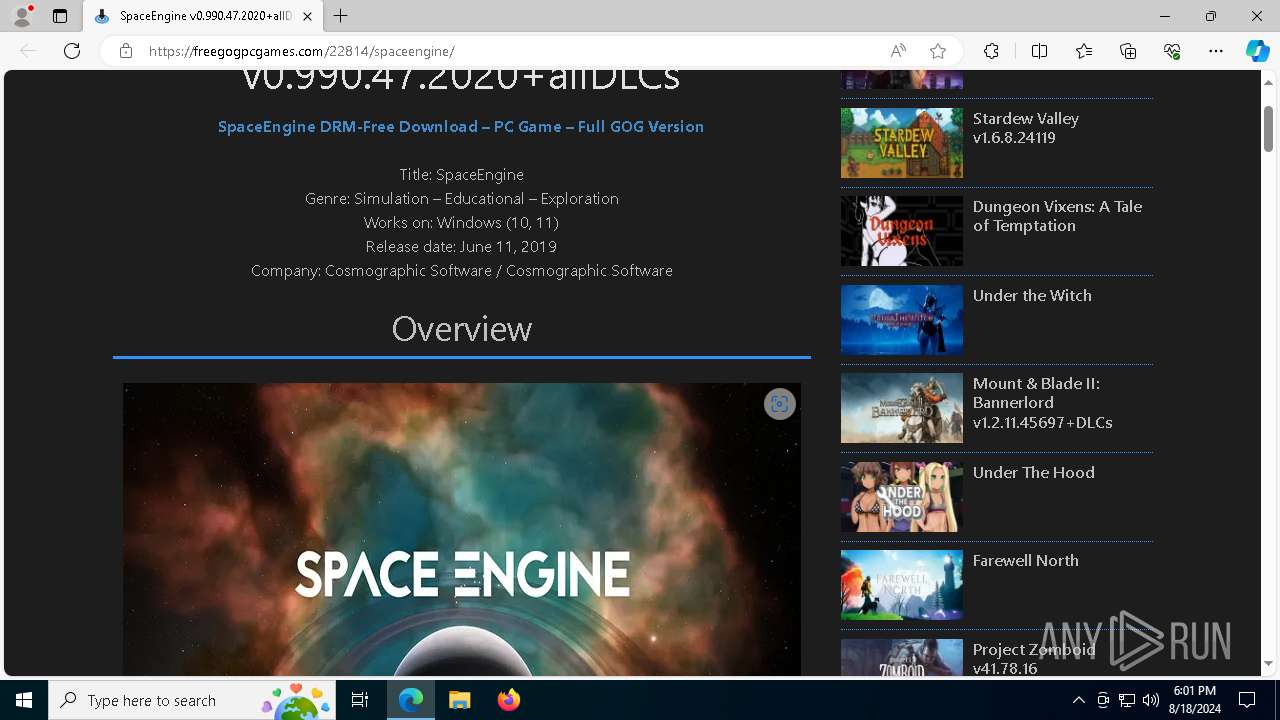Open Browser essentials icon
Screen dimensions: 1280x720
(1172, 51)
